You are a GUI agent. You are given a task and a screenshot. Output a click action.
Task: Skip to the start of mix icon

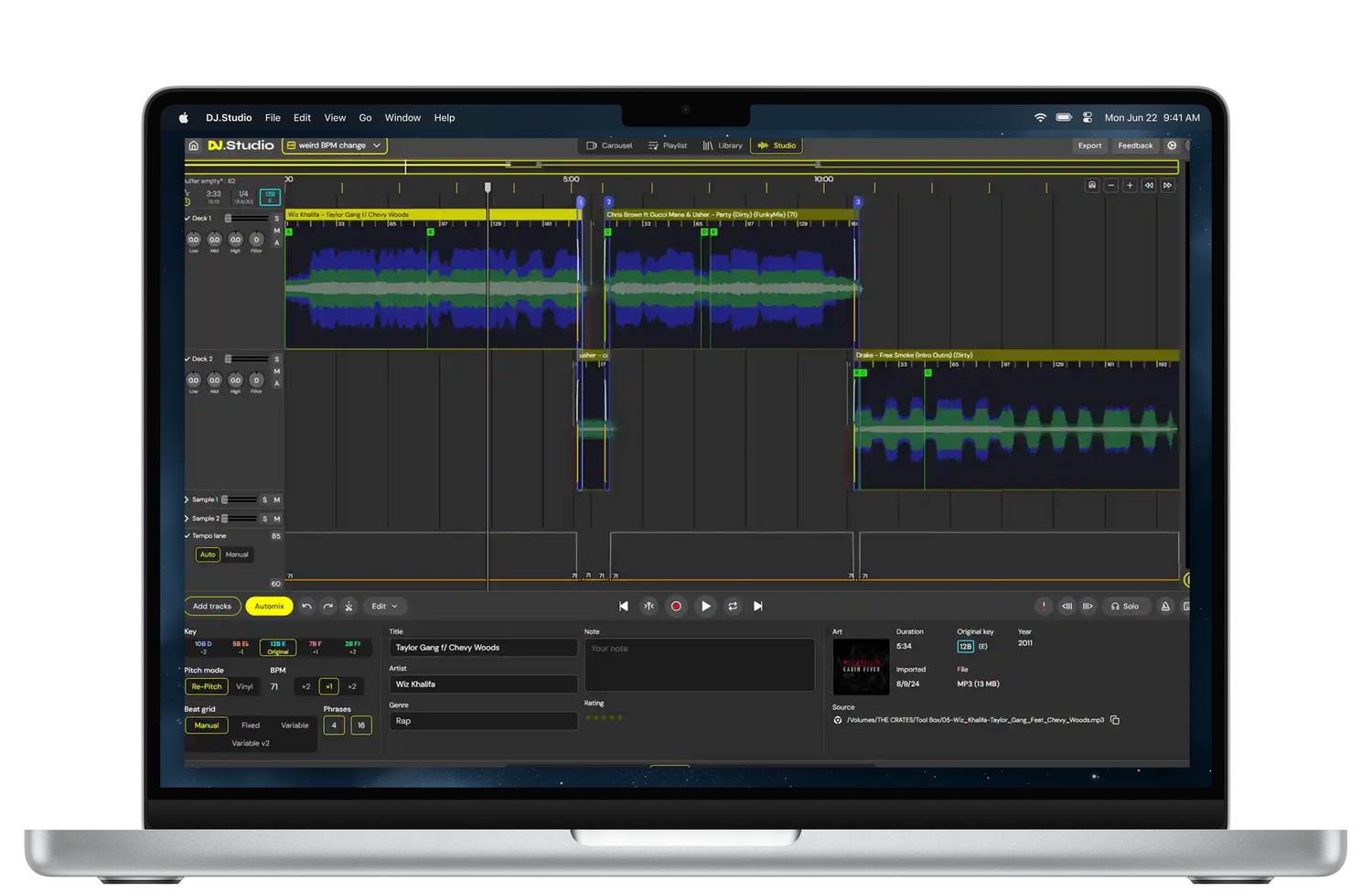[x=624, y=606]
